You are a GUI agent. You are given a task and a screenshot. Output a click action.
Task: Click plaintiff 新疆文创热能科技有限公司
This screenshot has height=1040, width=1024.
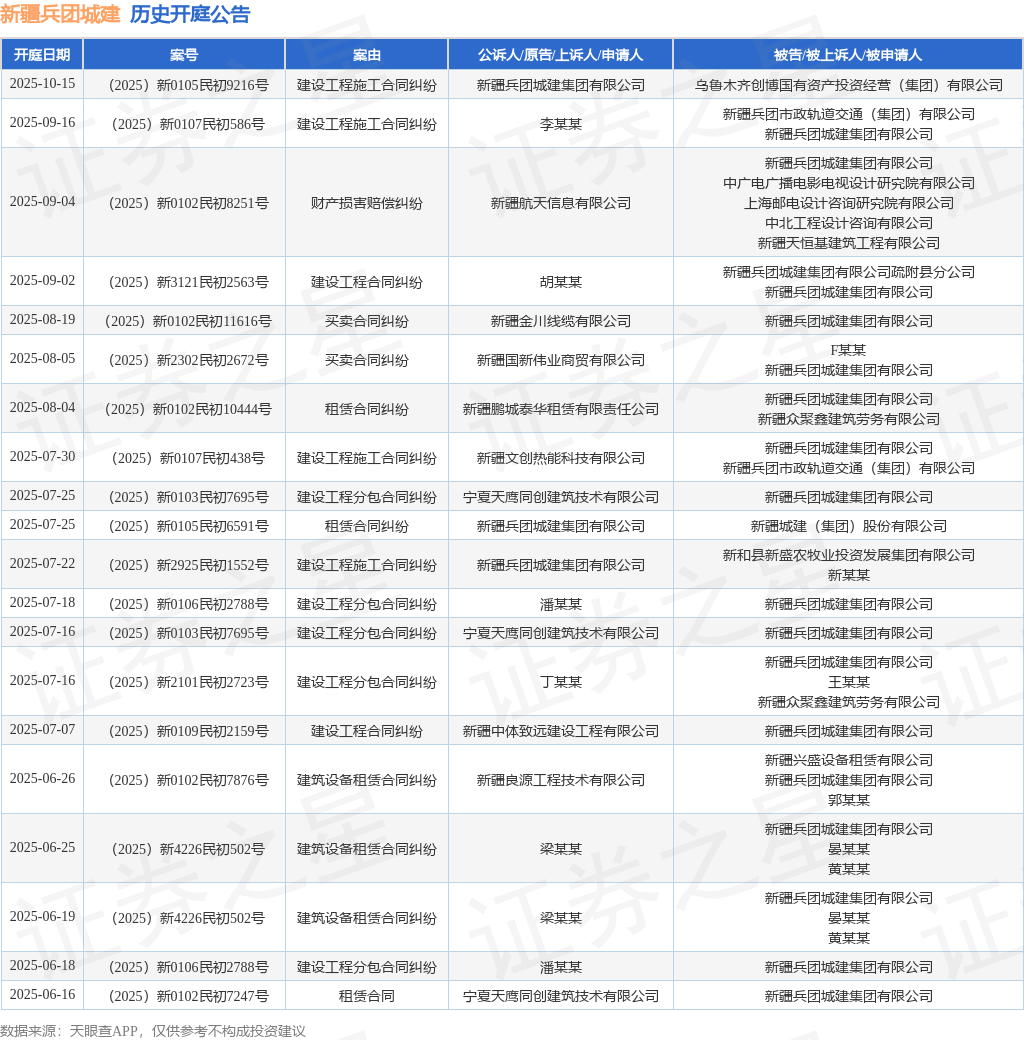coord(560,458)
